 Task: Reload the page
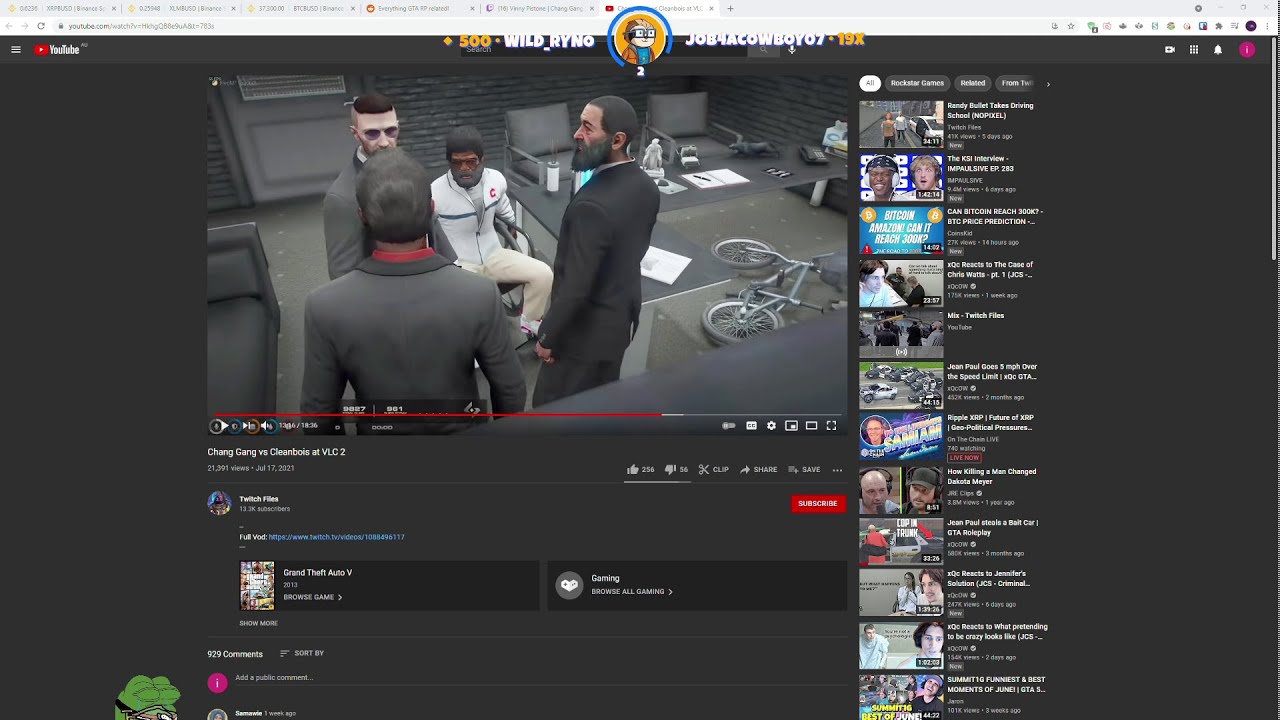(x=41, y=26)
